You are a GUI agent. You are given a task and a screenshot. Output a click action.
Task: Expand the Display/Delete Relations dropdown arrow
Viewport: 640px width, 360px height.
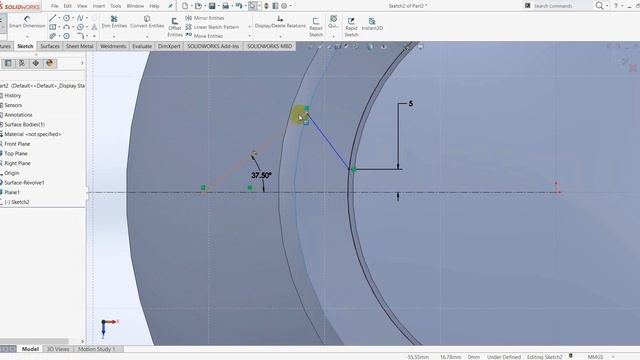click(280, 36)
